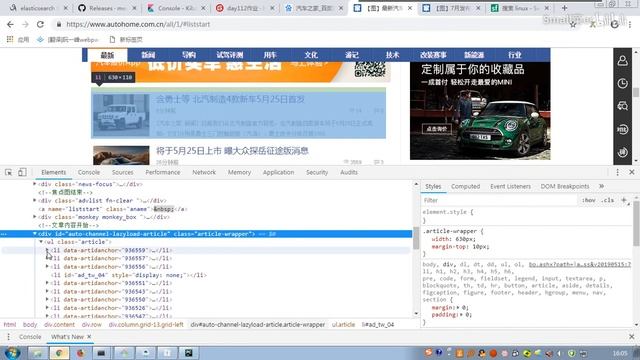Screen dimensions: 640x360
Task: Activate the inspect element picker
Action: pos(9,172)
